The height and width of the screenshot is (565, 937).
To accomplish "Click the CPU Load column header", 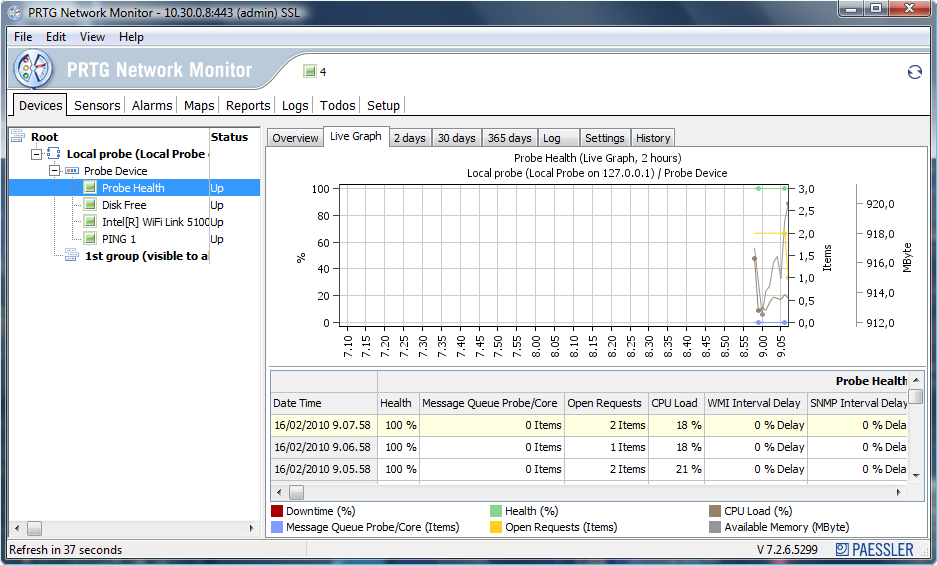I will coord(676,403).
